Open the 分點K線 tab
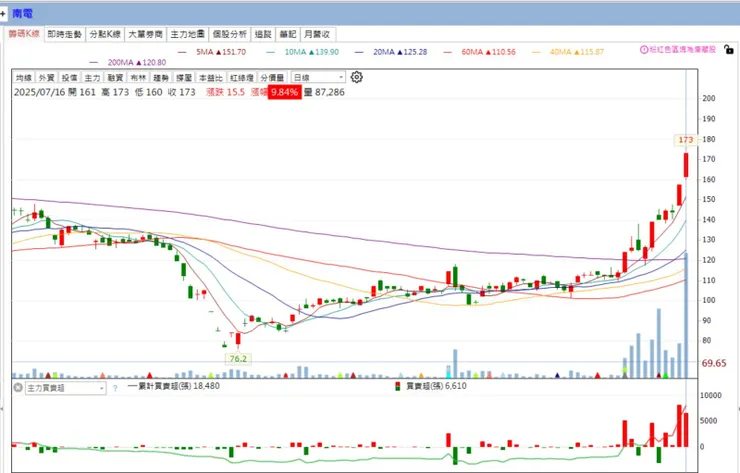The width and height of the screenshot is (740, 473). pos(105,34)
